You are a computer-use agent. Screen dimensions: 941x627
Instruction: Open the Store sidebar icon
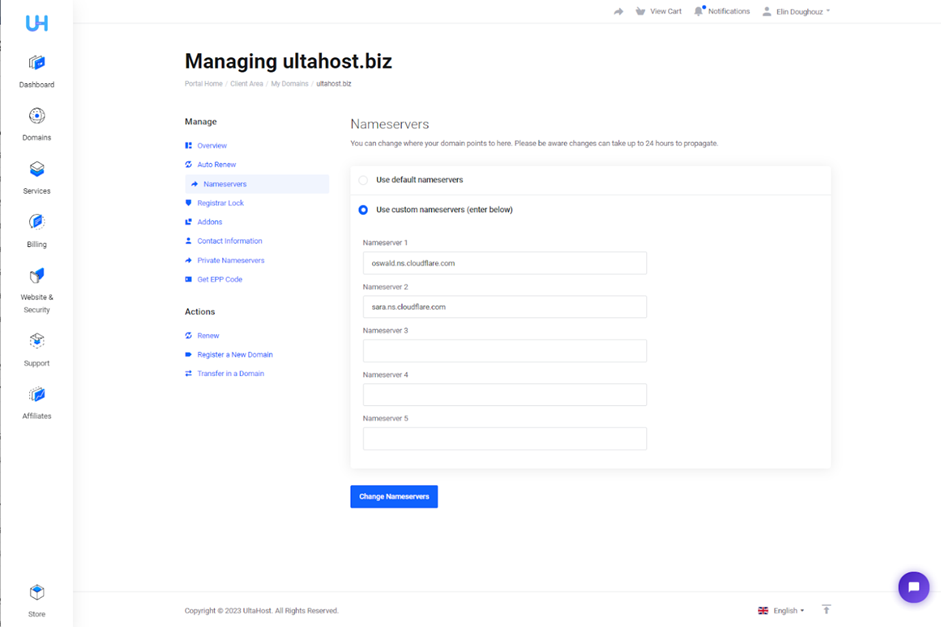37,592
